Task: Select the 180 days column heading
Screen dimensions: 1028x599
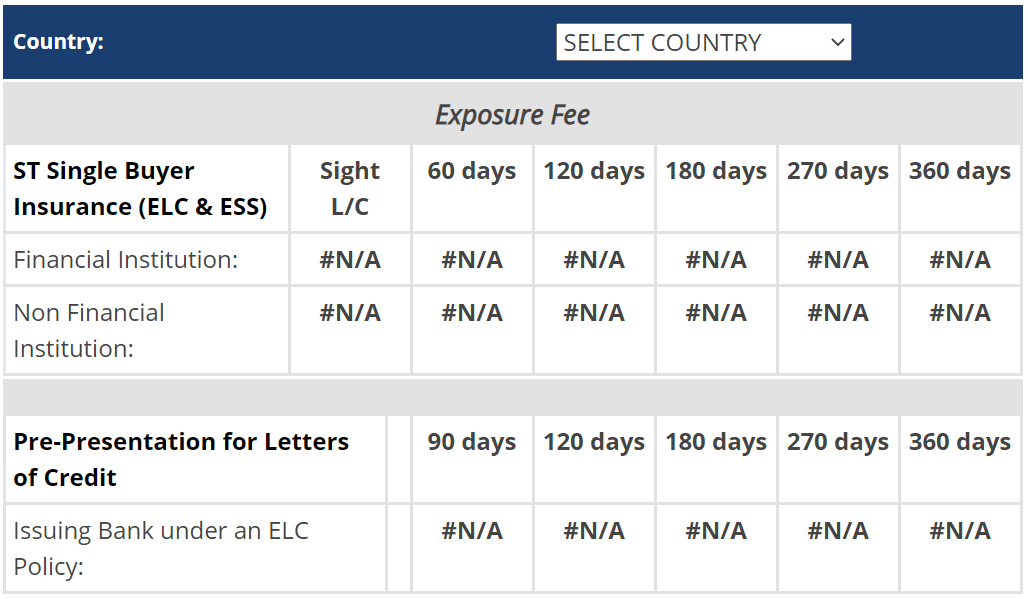Action: [x=715, y=171]
